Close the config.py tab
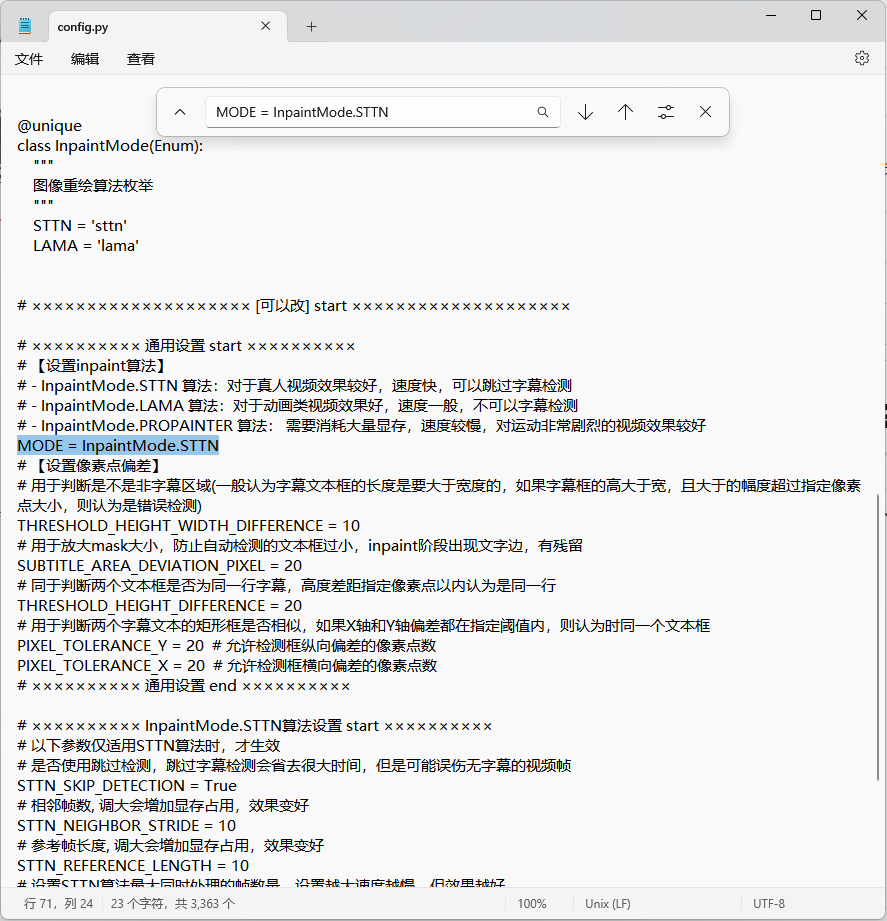Image resolution: width=887 pixels, height=921 pixels. coord(265,27)
